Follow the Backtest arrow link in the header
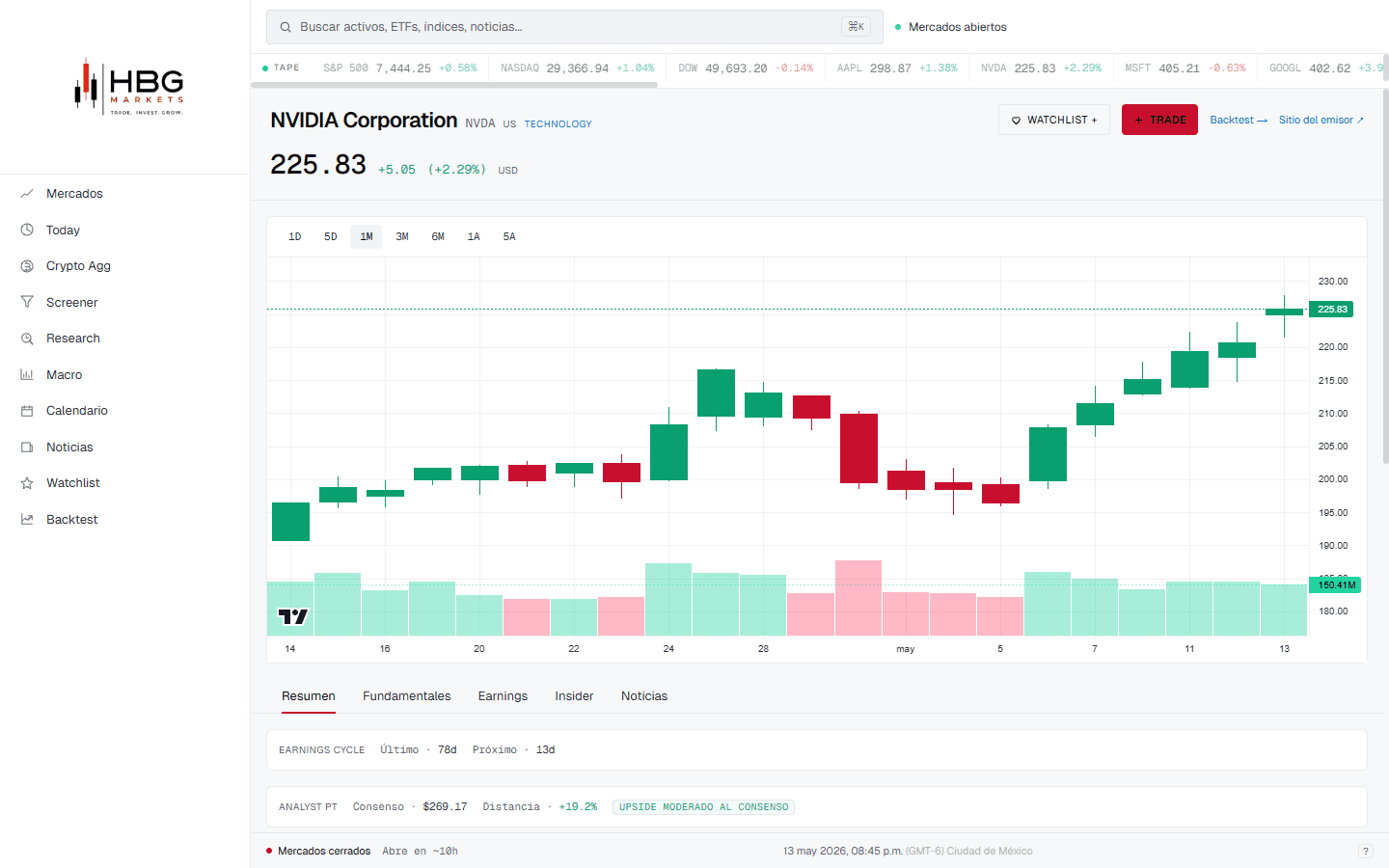The image size is (1389, 868). pos(1239,120)
